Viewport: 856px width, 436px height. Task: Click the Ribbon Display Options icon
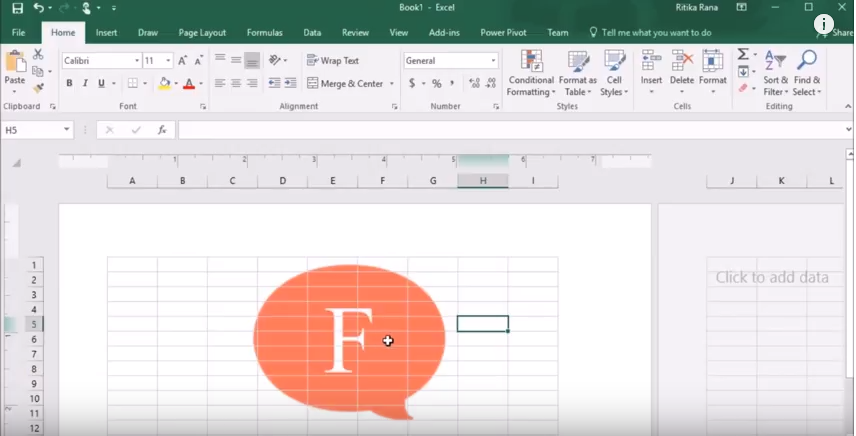pyautogui.click(x=741, y=8)
